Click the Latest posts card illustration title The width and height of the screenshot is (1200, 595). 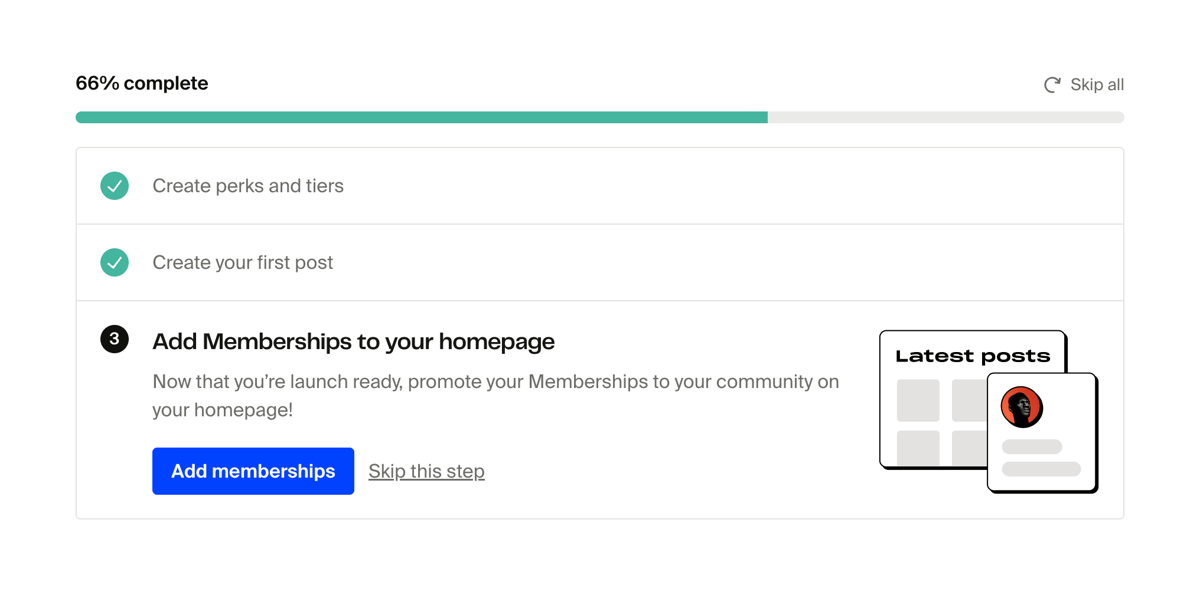pos(972,356)
